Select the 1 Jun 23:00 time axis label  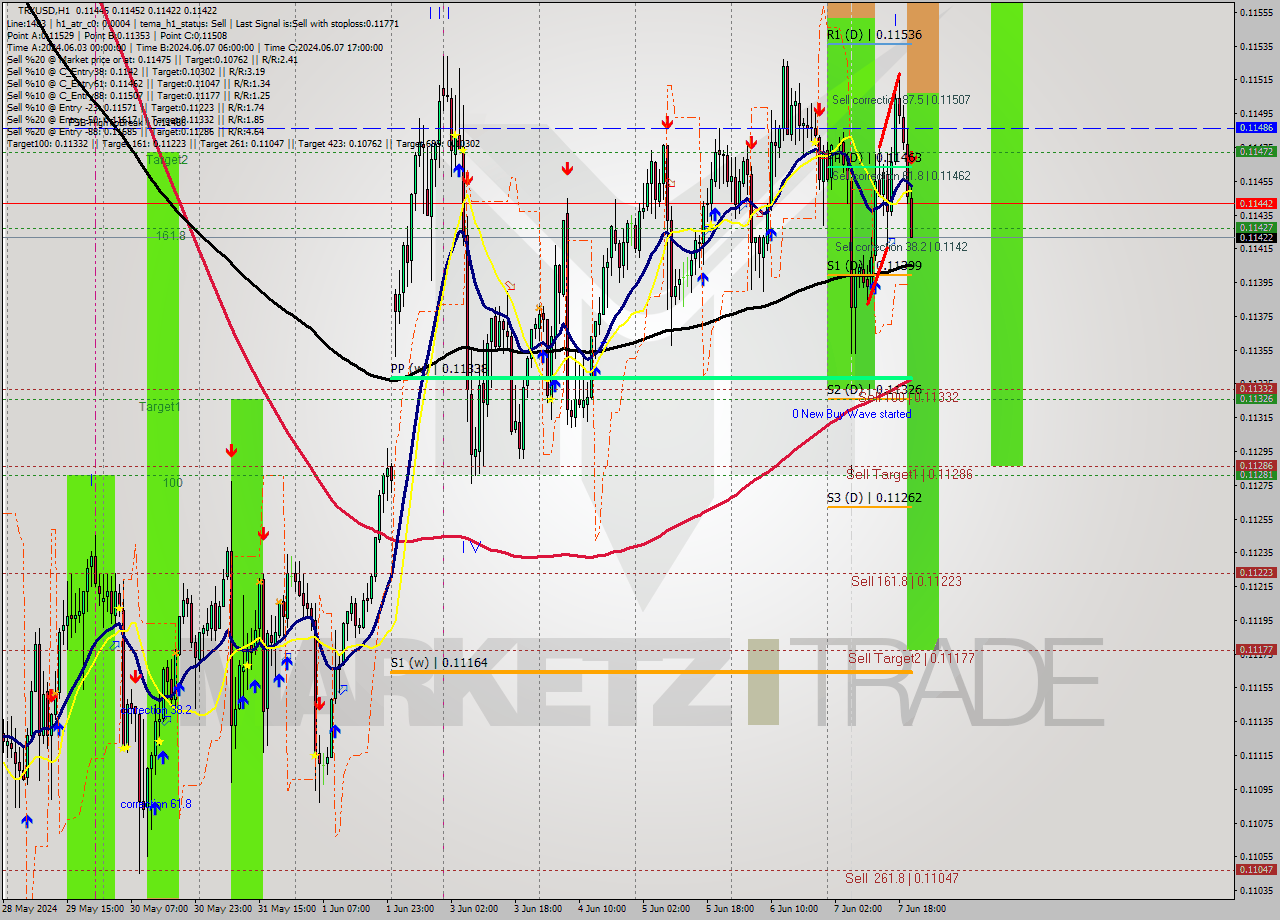point(411,909)
